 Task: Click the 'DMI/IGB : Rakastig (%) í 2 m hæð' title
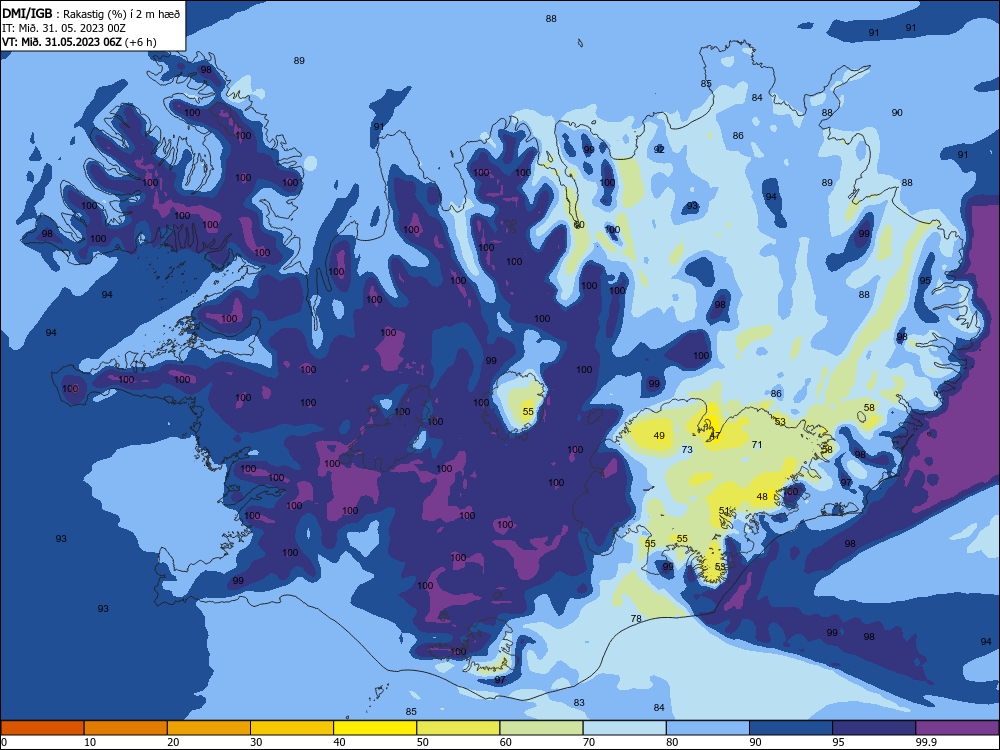[91, 13]
